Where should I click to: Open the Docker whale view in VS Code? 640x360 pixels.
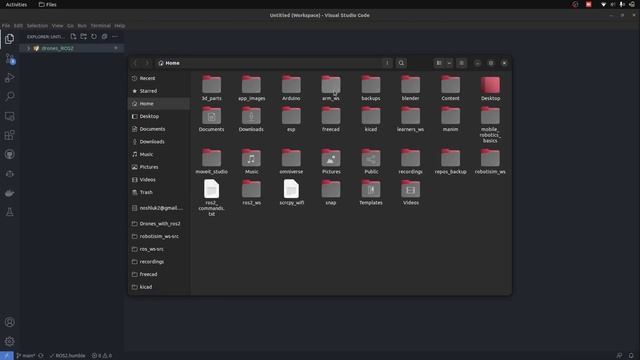(9, 193)
